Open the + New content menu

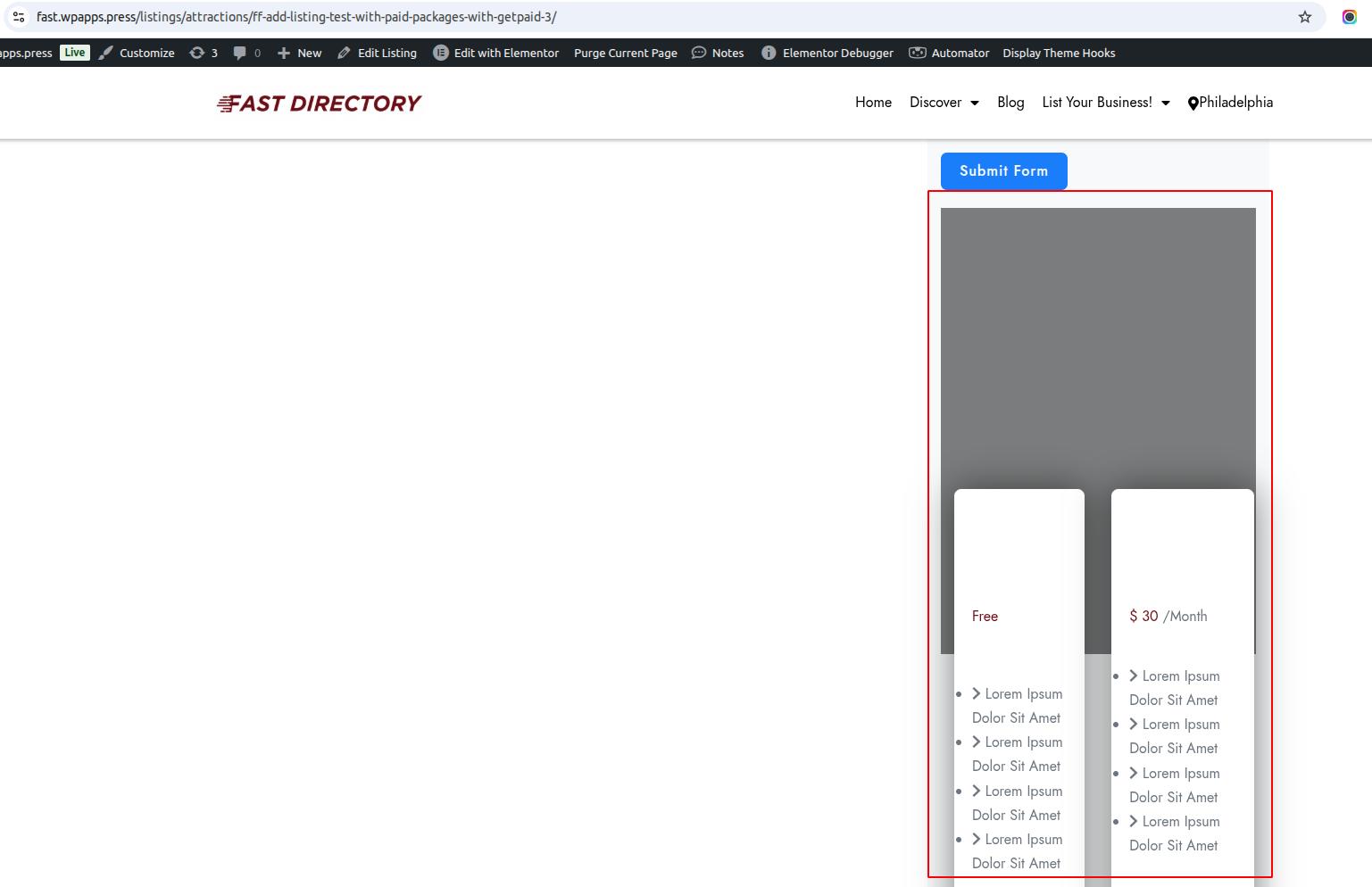(x=299, y=53)
